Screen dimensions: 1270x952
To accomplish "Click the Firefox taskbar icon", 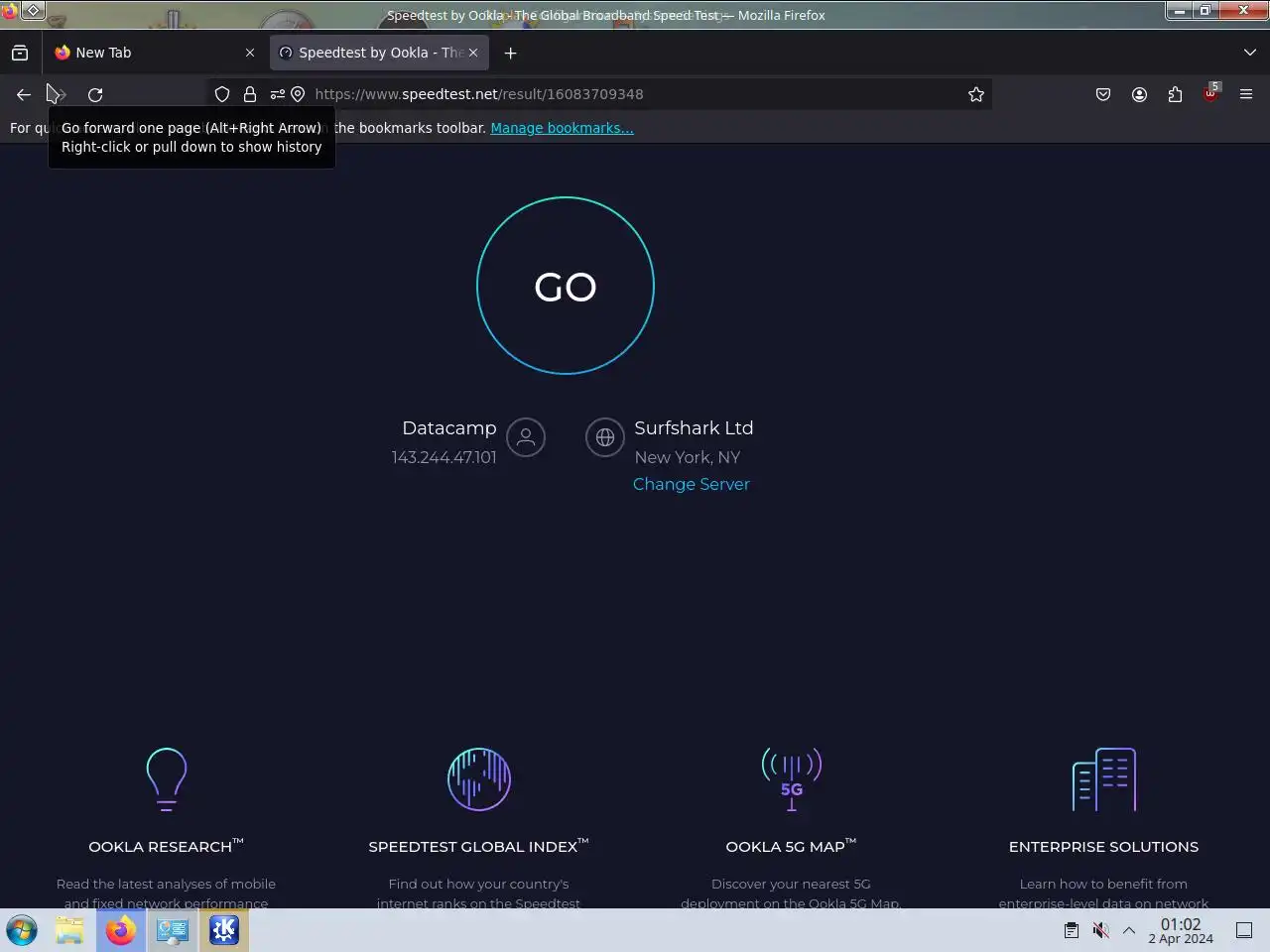I will pyautogui.click(x=121, y=930).
